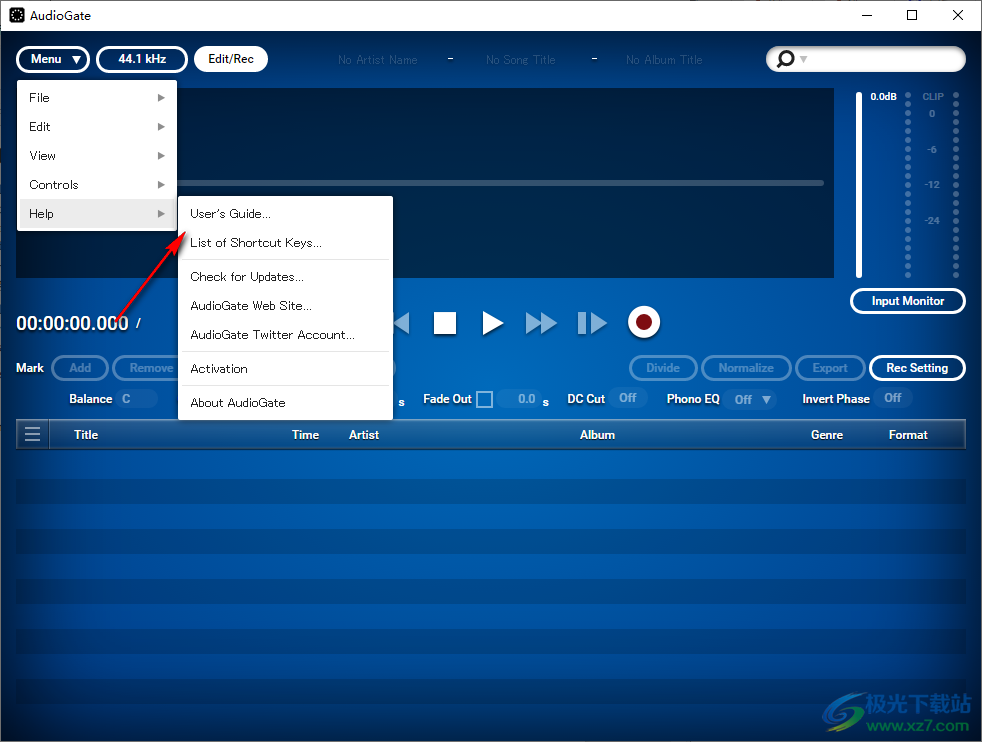The width and height of the screenshot is (982, 742).
Task: Select List of Shortcut Keys
Action: 256,243
